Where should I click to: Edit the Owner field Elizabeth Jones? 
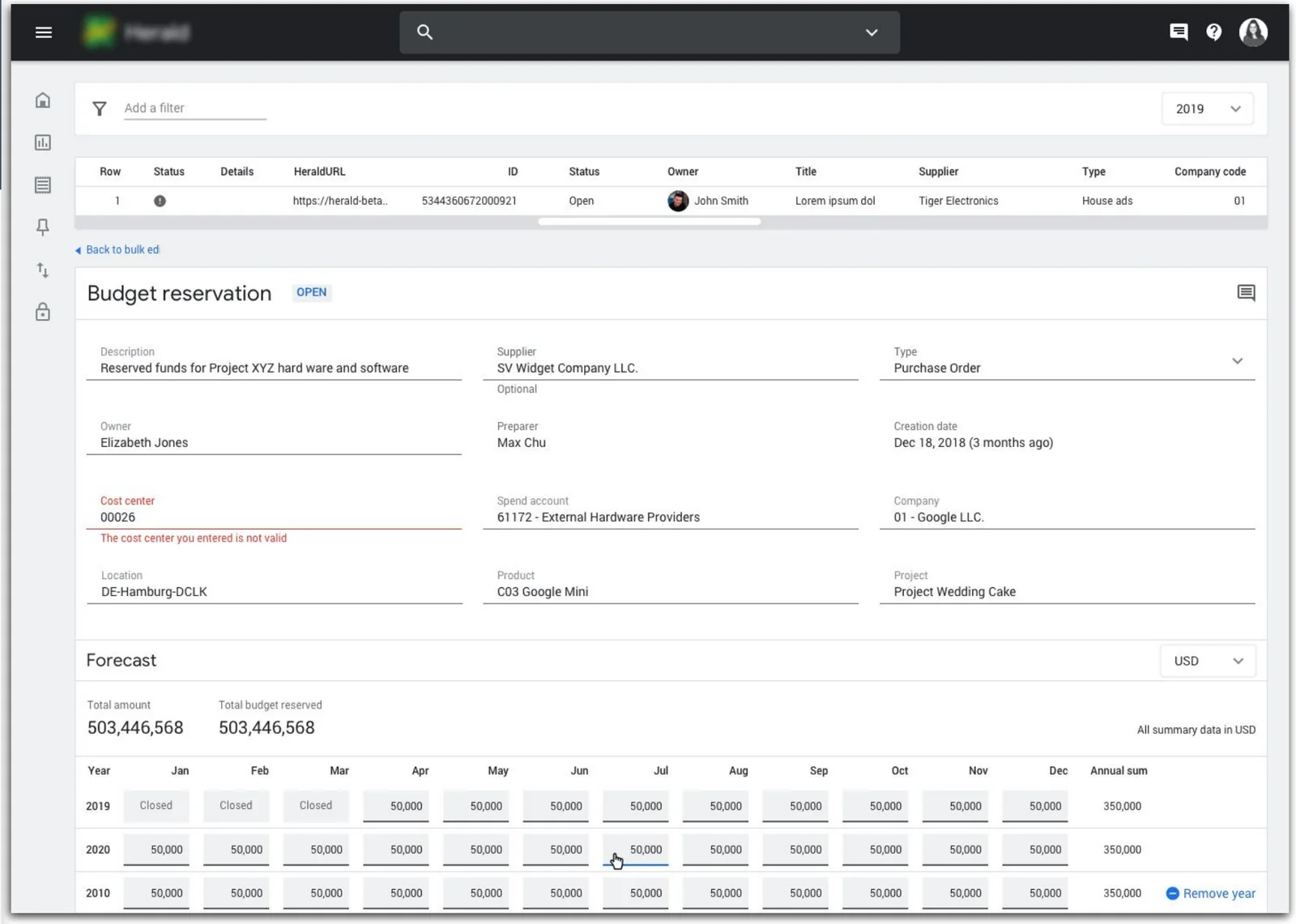[x=274, y=436]
